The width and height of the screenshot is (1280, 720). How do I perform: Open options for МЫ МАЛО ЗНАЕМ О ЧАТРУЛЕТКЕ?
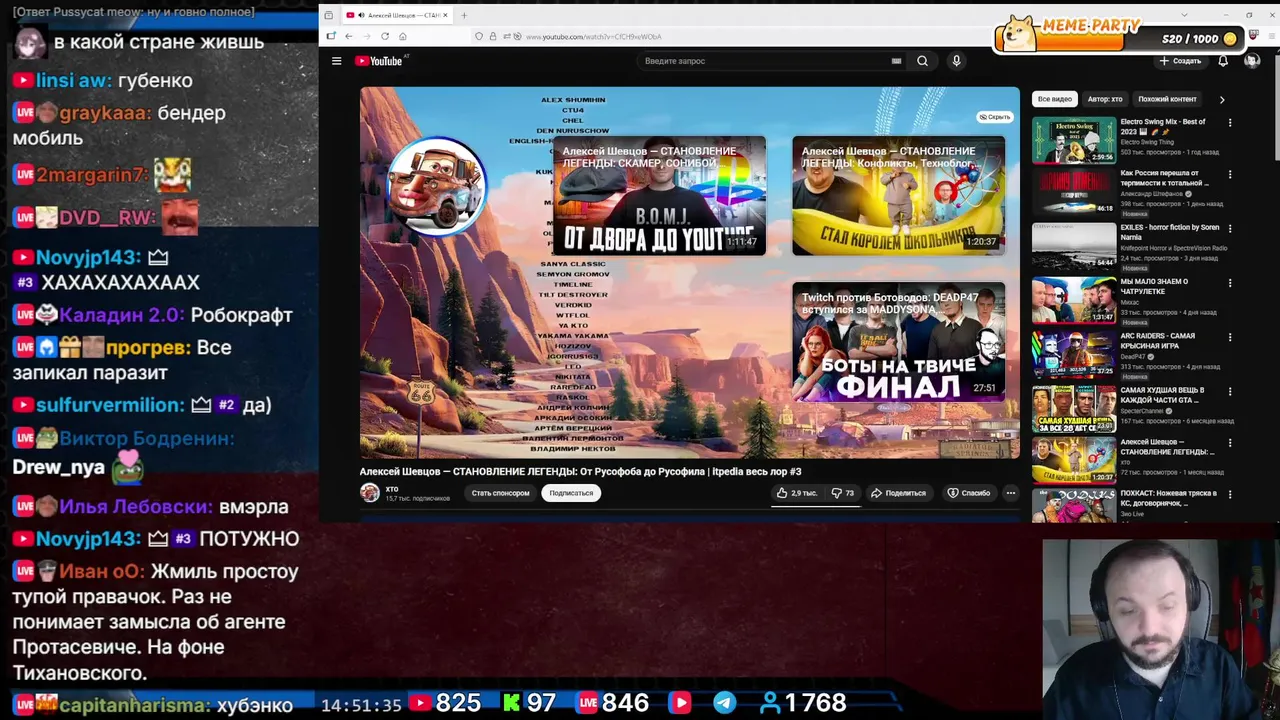pyautogui.click(x=1230, y=283)
